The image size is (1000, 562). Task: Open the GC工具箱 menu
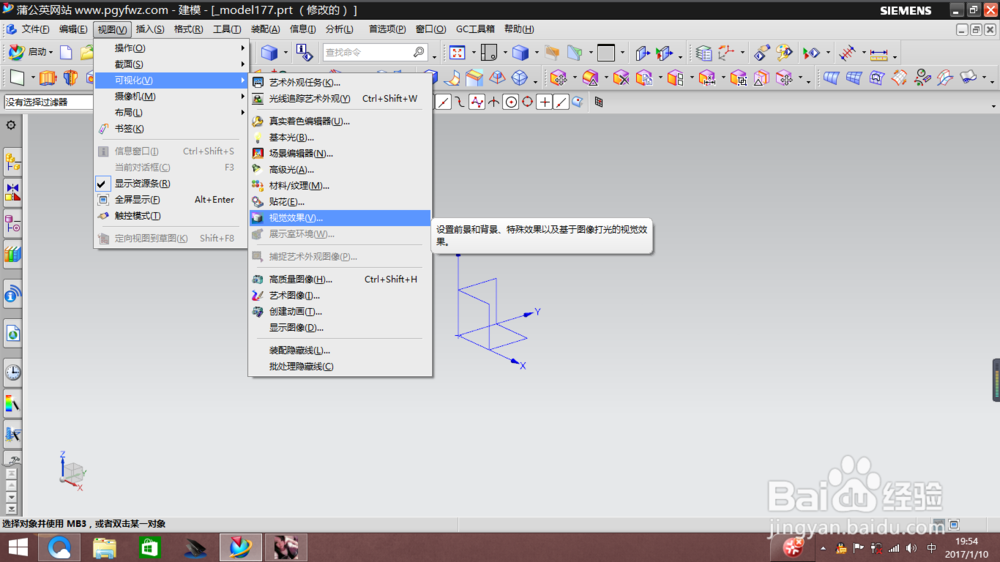475,29
